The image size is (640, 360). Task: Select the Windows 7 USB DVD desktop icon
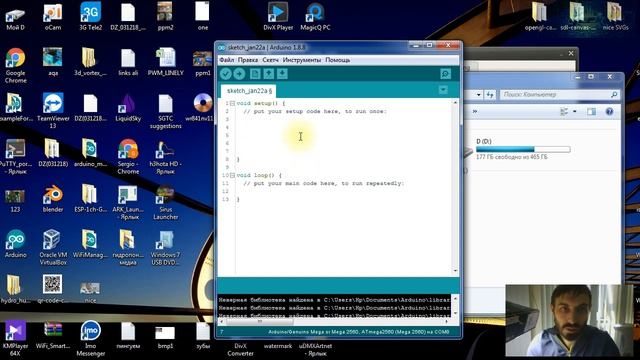click(165, 248)
